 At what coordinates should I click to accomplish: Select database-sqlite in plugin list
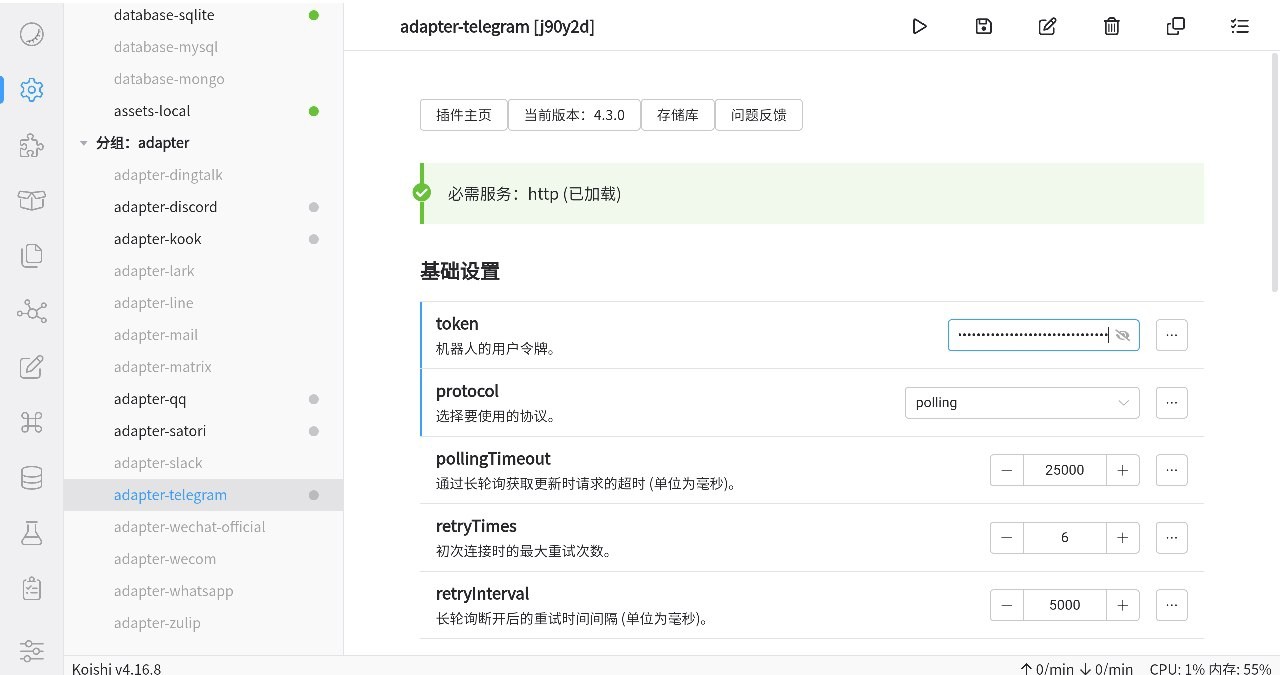tap(164, 15)
